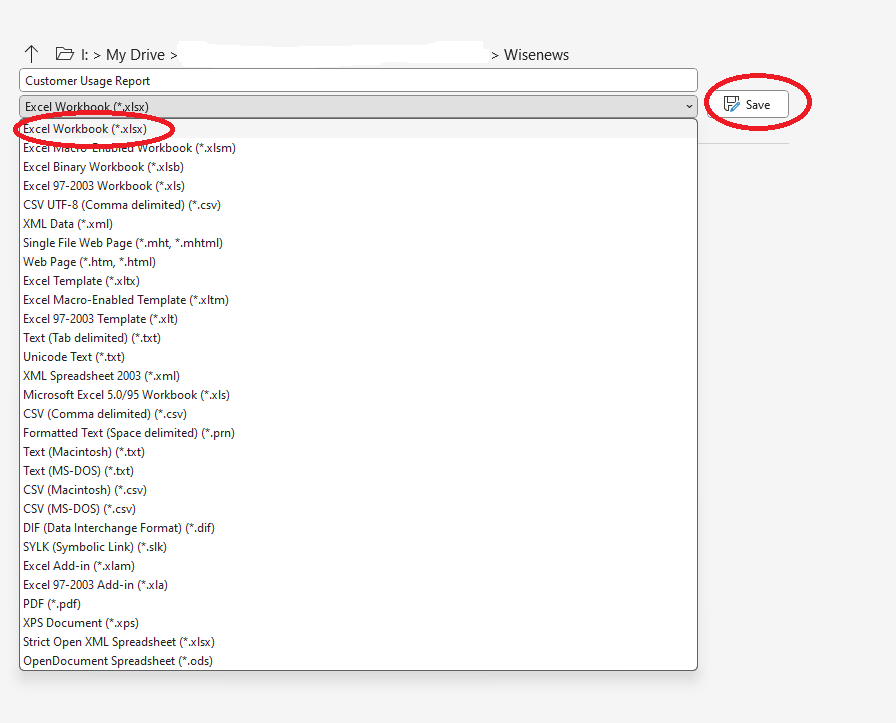Open the Wisenews folder breadcrumb
This screenshot has width=896, height=723.
coord(536,55)
